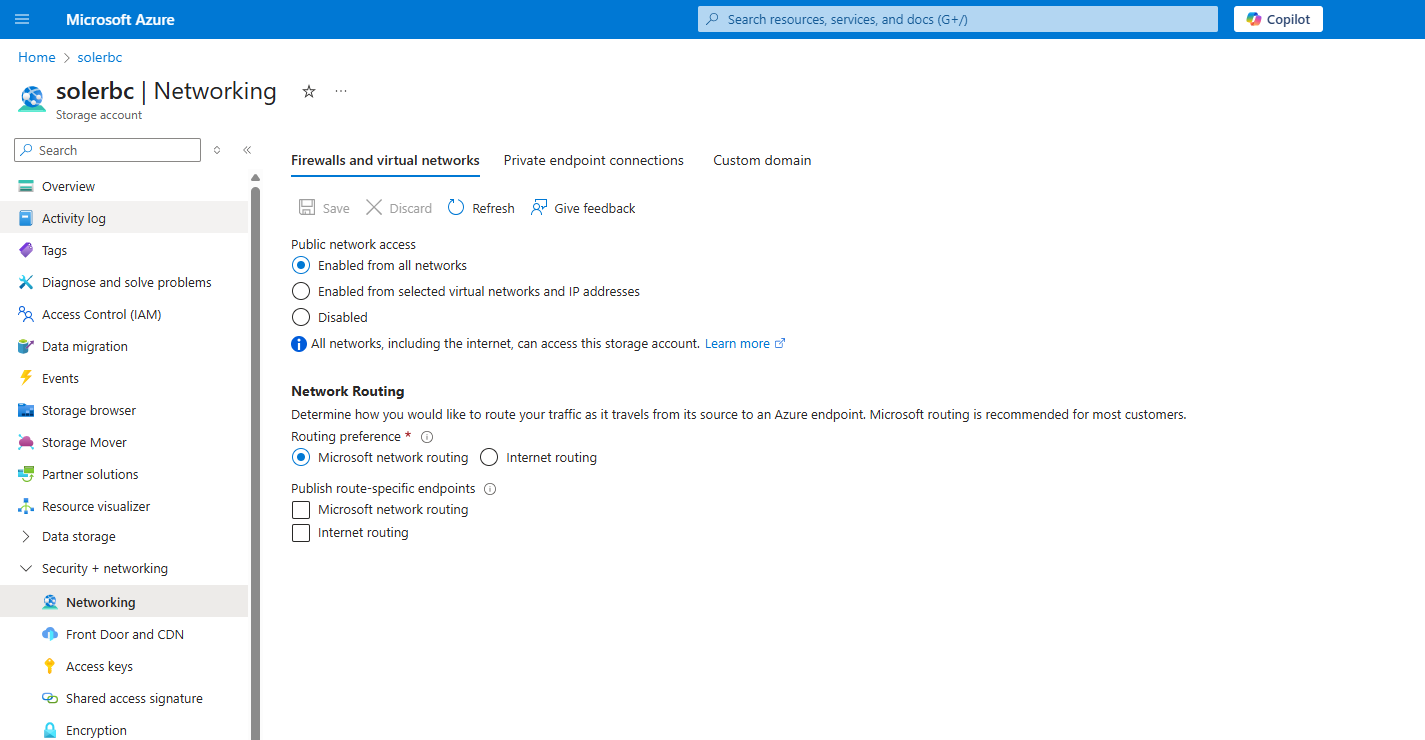Click the favorite star icon beside Networking

click(309, 92)
